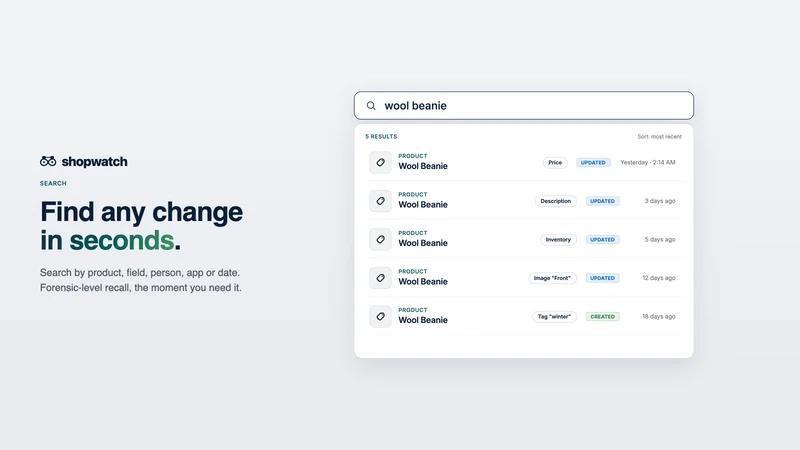Open Wool Beanie result from 12 days ago
The height and width of the screenshot is (450, 800).
click(523, 278)
